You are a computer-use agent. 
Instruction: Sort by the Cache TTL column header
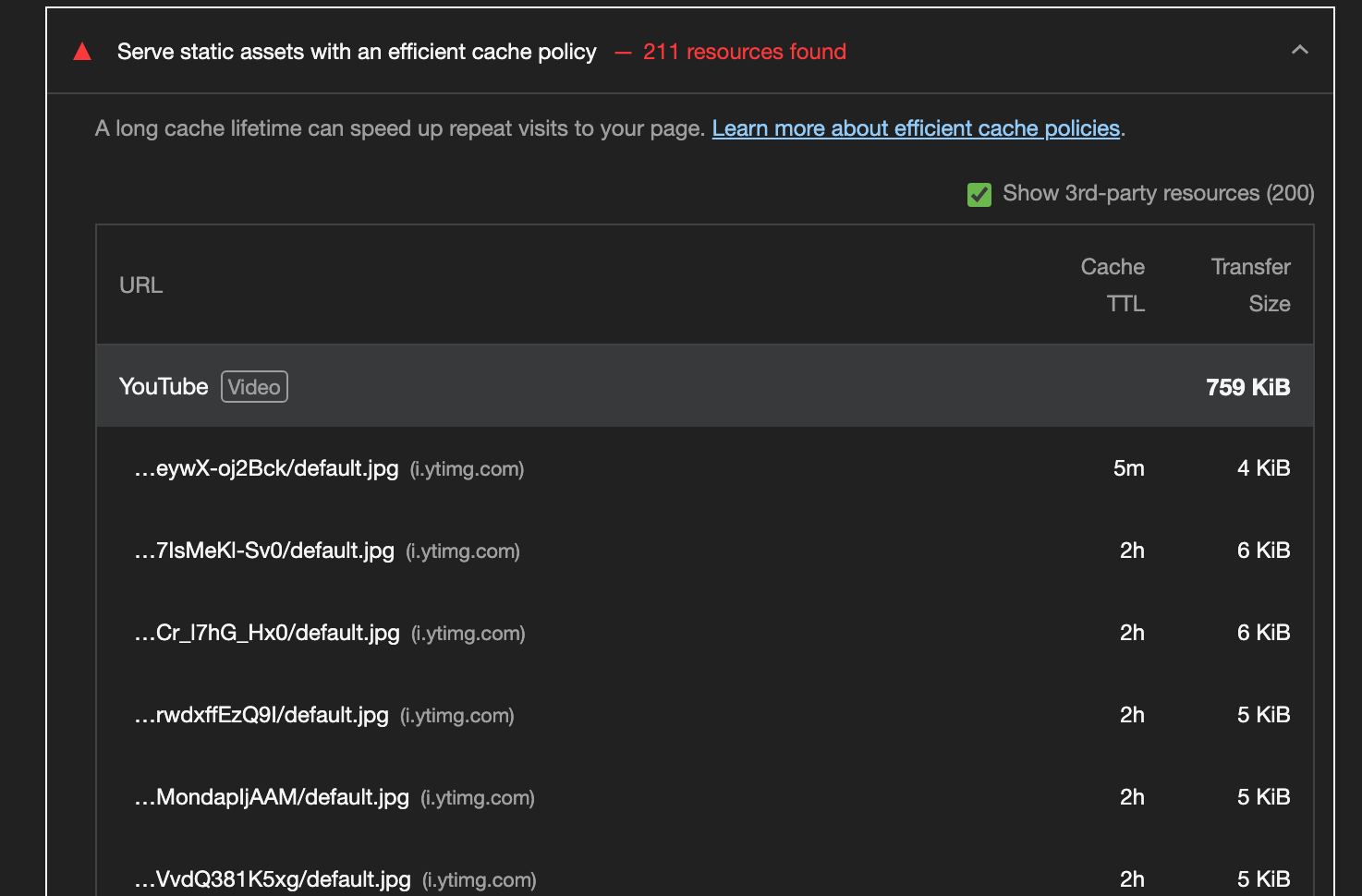(x=1113, y=285)
